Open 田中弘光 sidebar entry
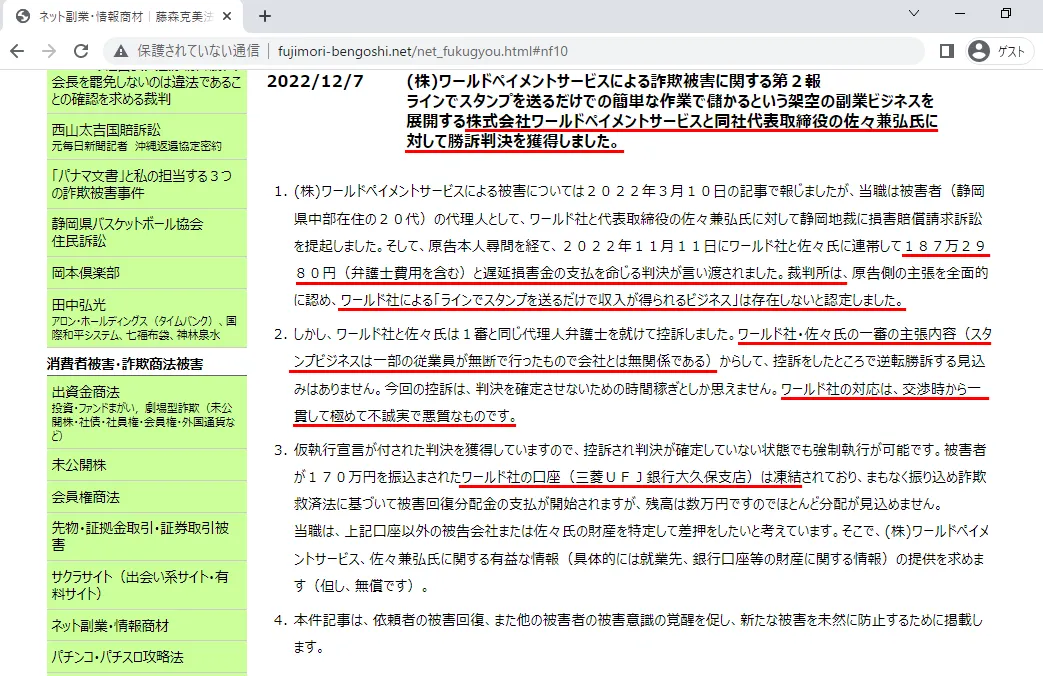1043x676 pixels. (79, 304)
